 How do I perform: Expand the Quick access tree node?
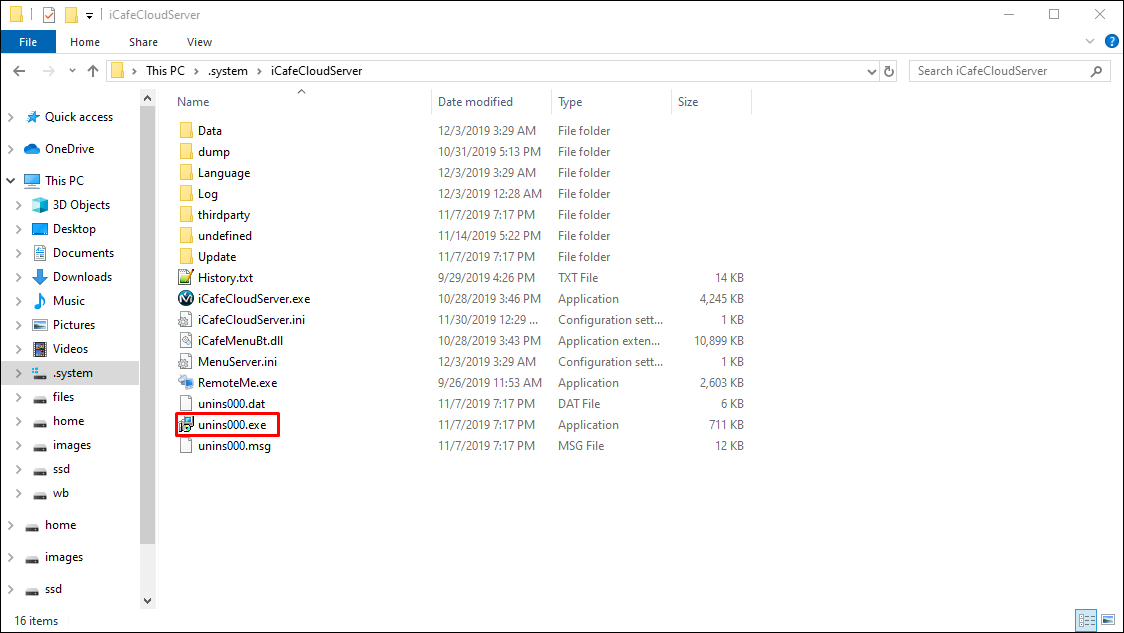[x=11, y=117]
